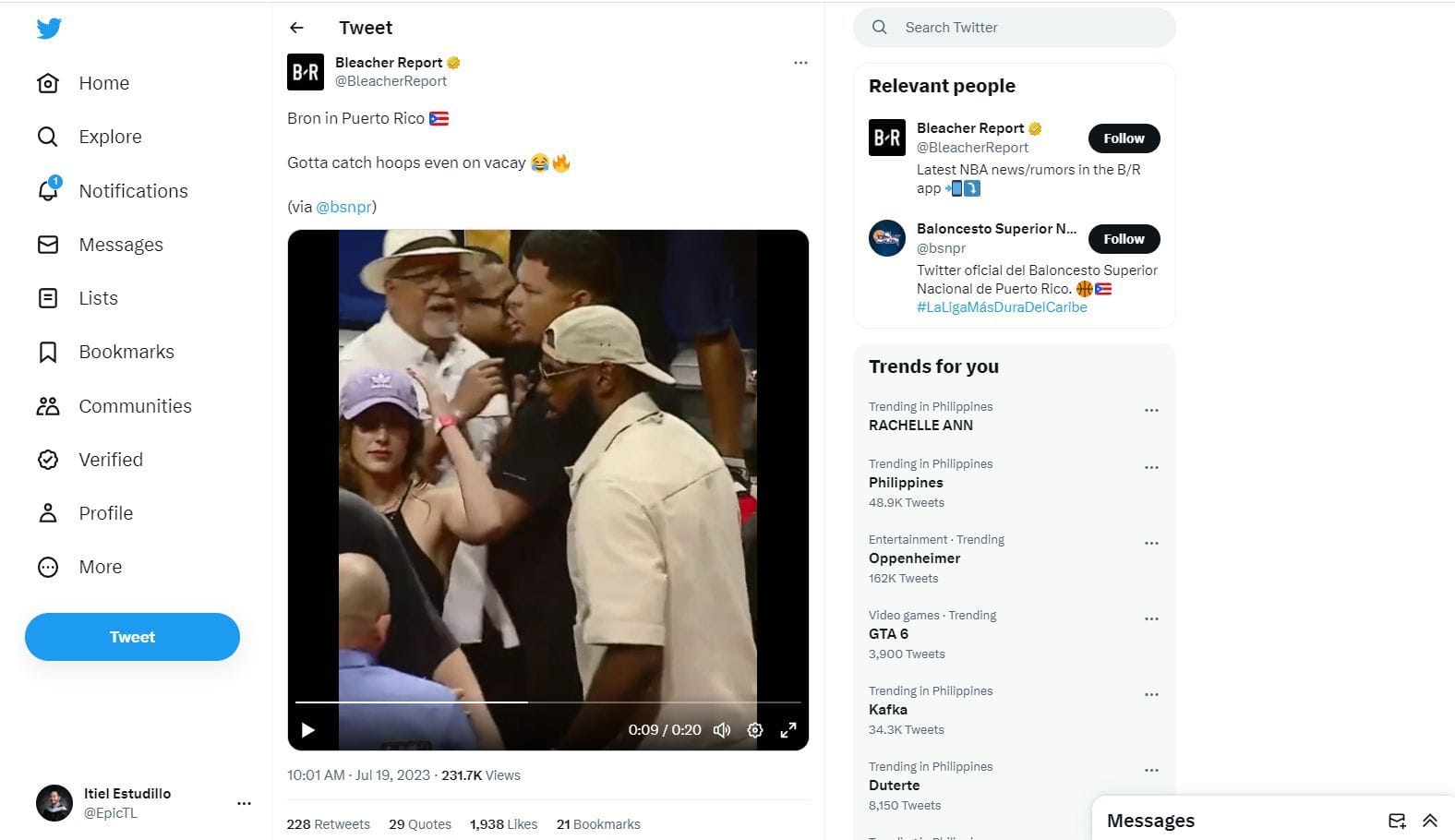Follow the Bleacher Report account
The image size is (1455, 840).
click(x=1123, y=138)
